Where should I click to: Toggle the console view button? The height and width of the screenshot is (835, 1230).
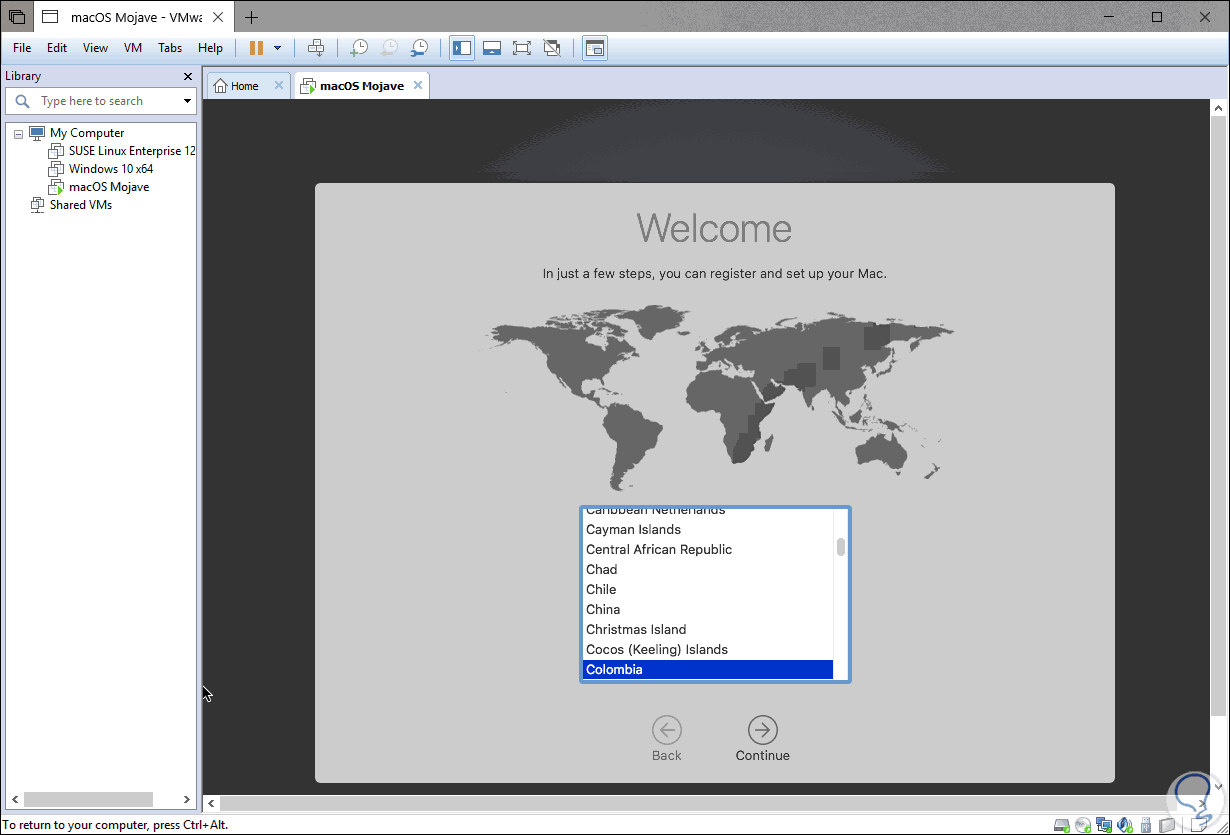pos(595,48)
